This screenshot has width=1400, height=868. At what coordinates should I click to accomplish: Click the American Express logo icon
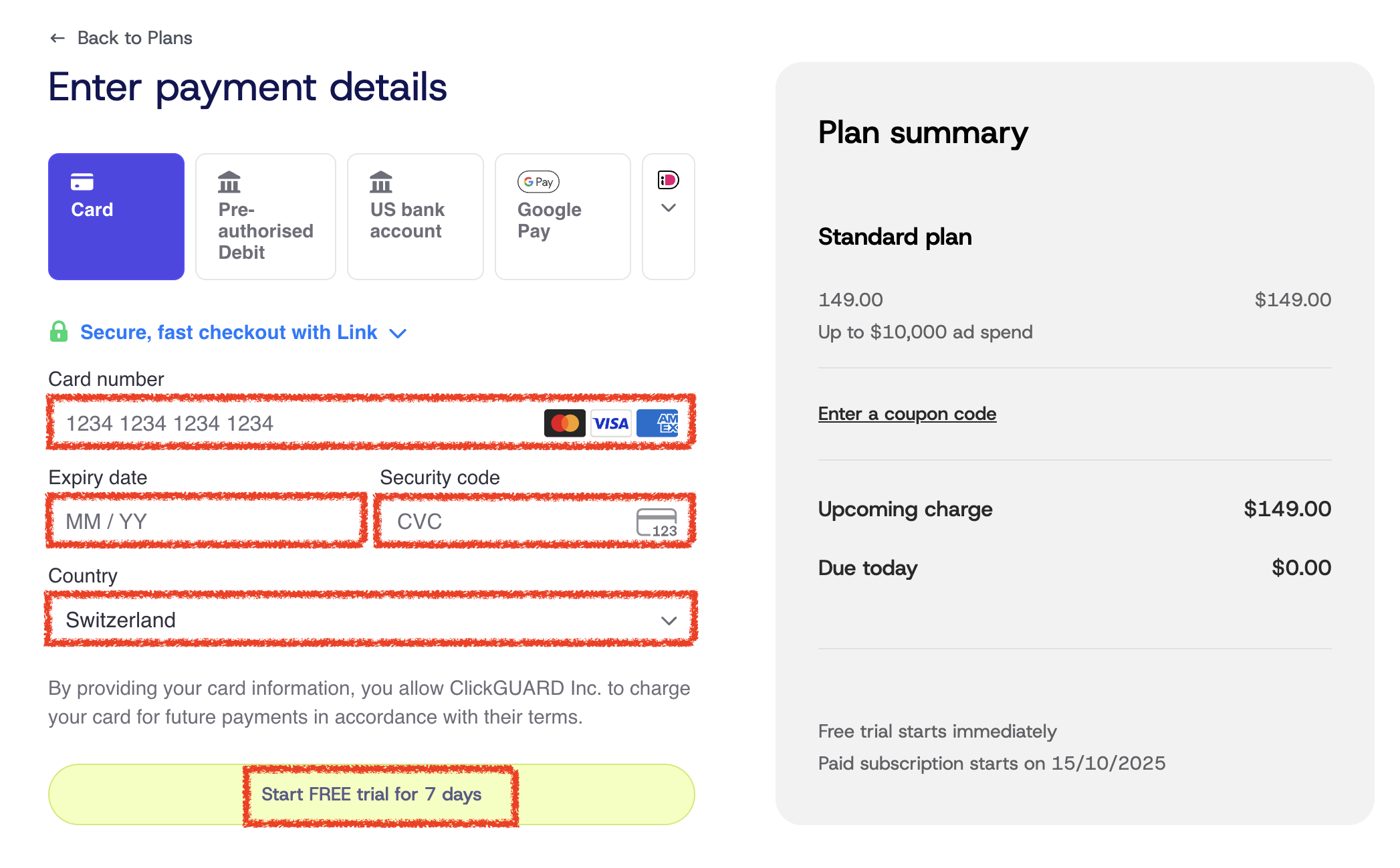pos(658,423)
